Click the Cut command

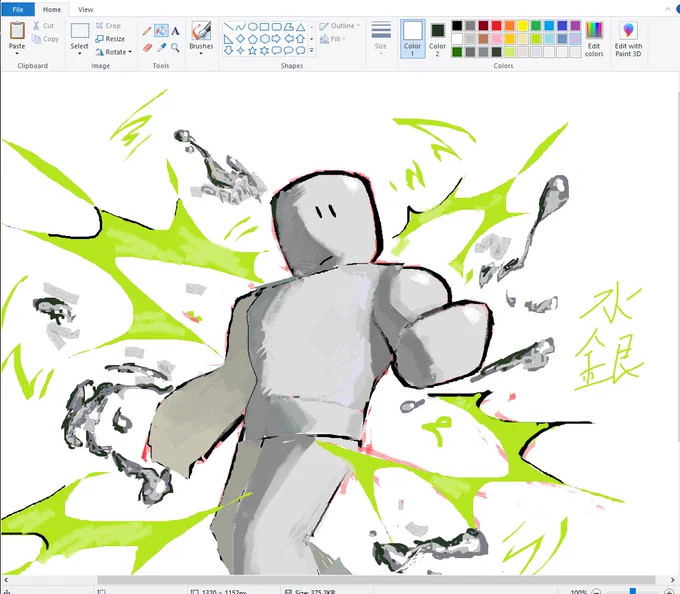(x=43, y=26)
